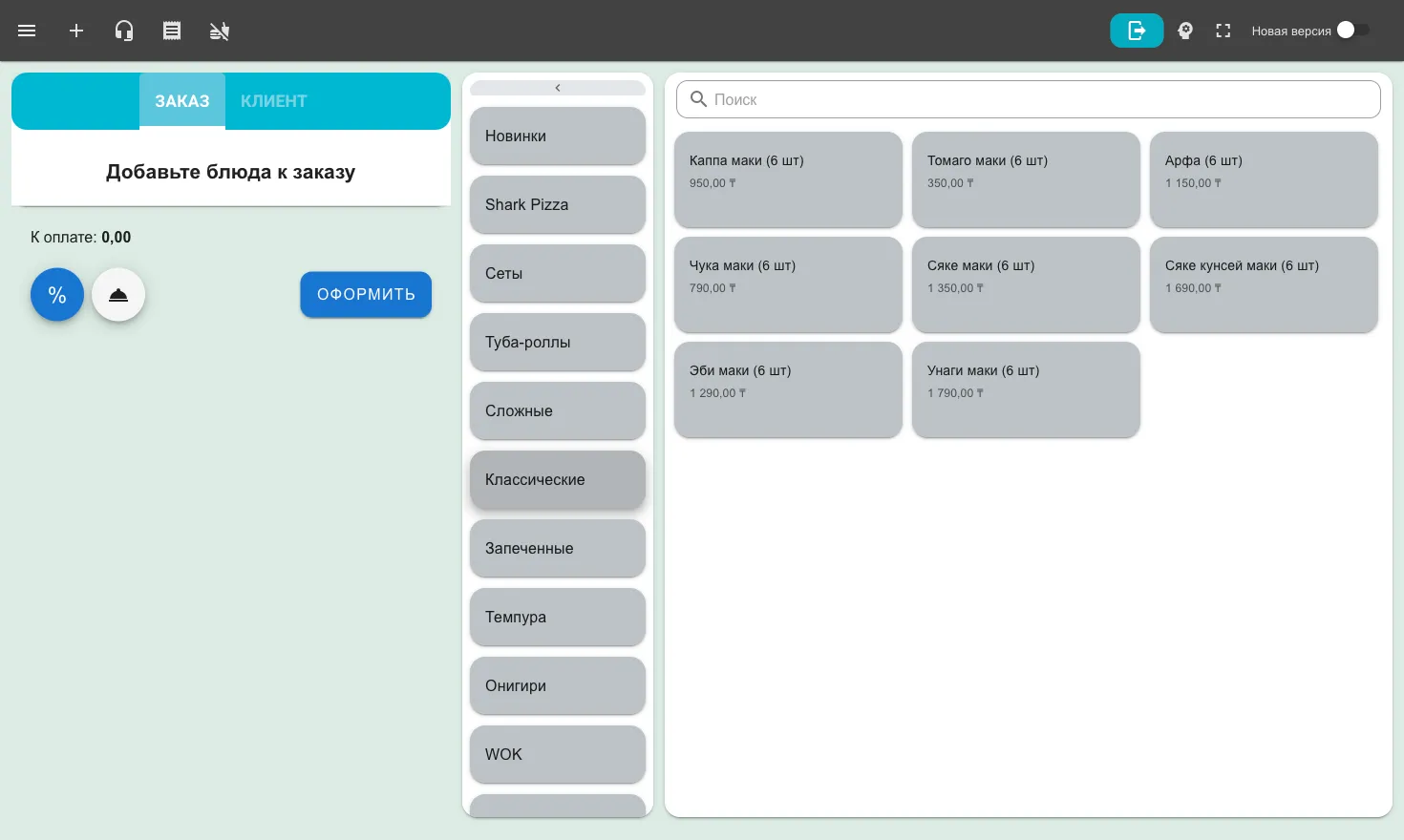Click the К оплате total amount text
Screen dimensions: 1404x840
point(81,237)
